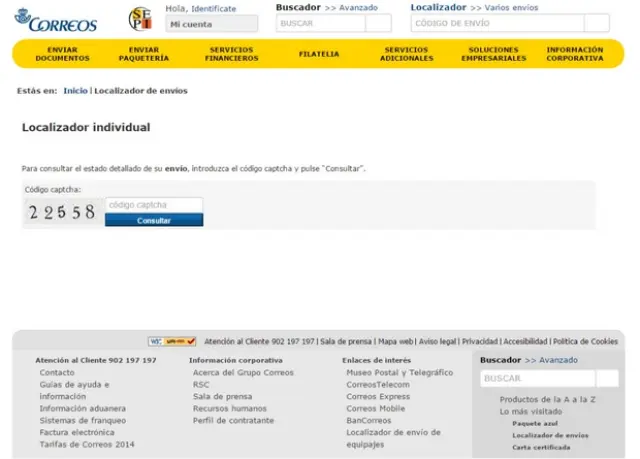Focus the código captcha input field
This screenshot has height=459, width=640.
pos(154,205)
